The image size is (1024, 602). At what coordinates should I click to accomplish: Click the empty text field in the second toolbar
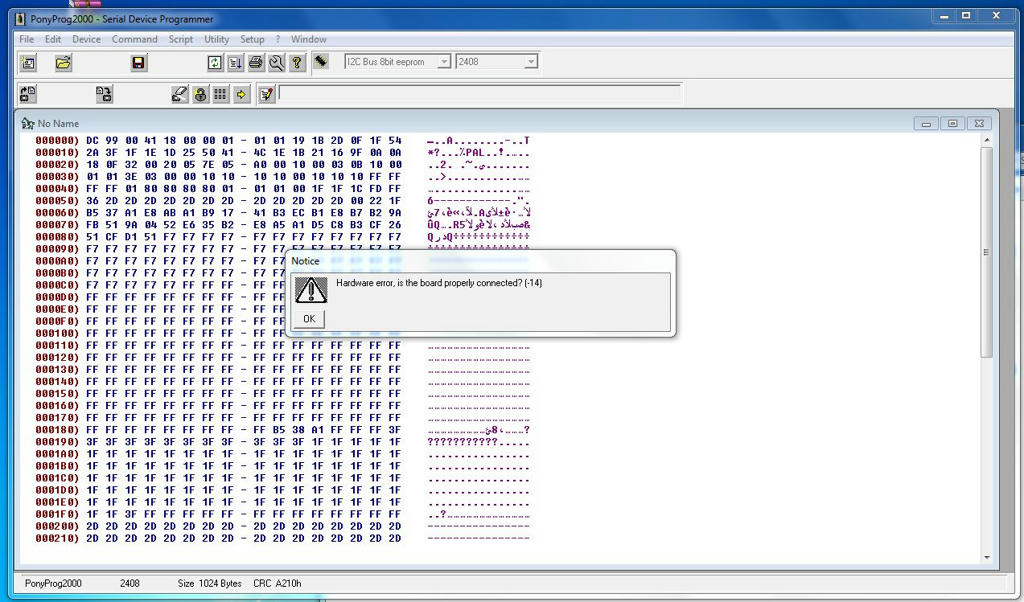[x=480, y=93]
